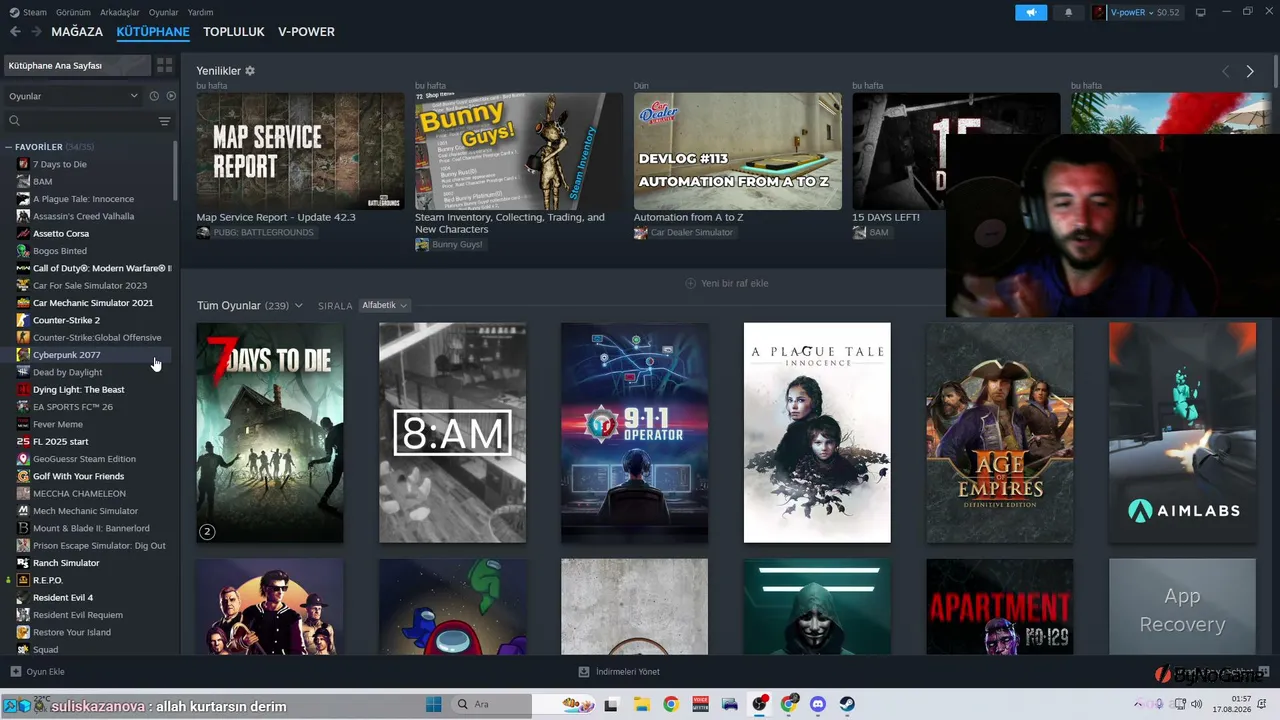The height and width of the screenshot is (720, 1280).
Task: Open File Explorer from the taskbar
Action: 642,704
